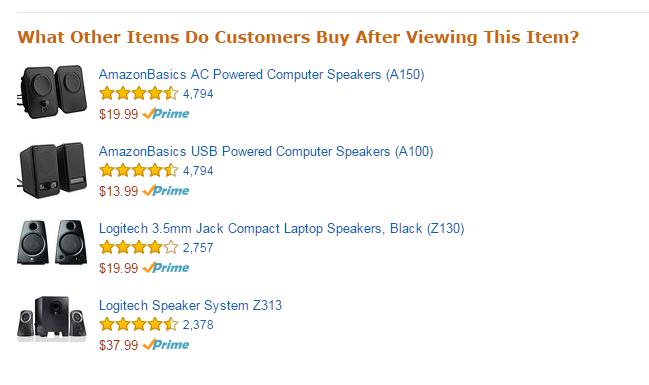Screen dimensions: 649x385
Task: Open 2,378 reviews for Logitech Z313
Action: point(198,325)
